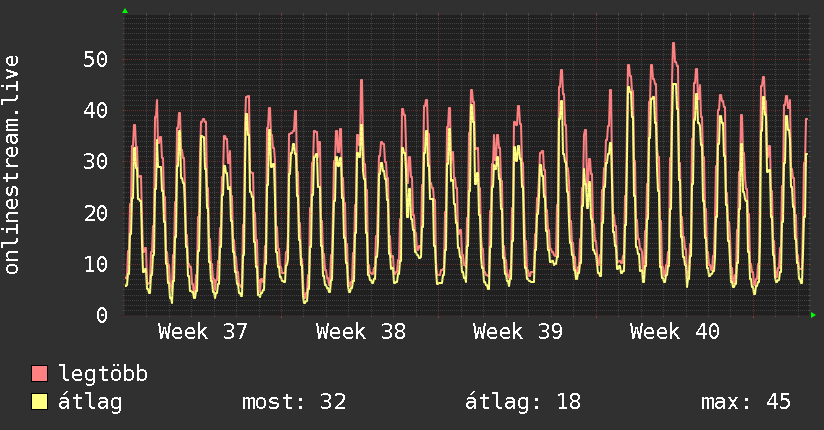Screen dimensions: 824x430
Task: Click the yellow átlag legend swatch
Action: click(39, 402)
